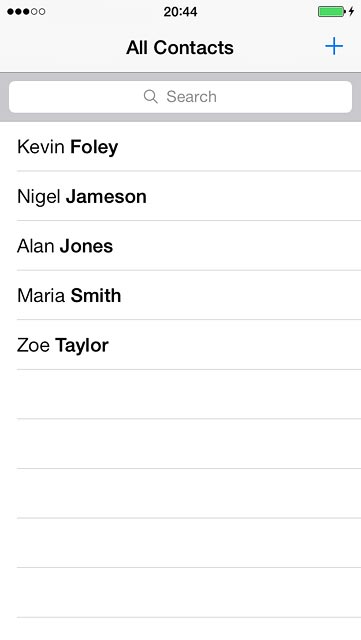
Task: Click the first name Maria
Action: pyautogui.click(x=41, y=296)
